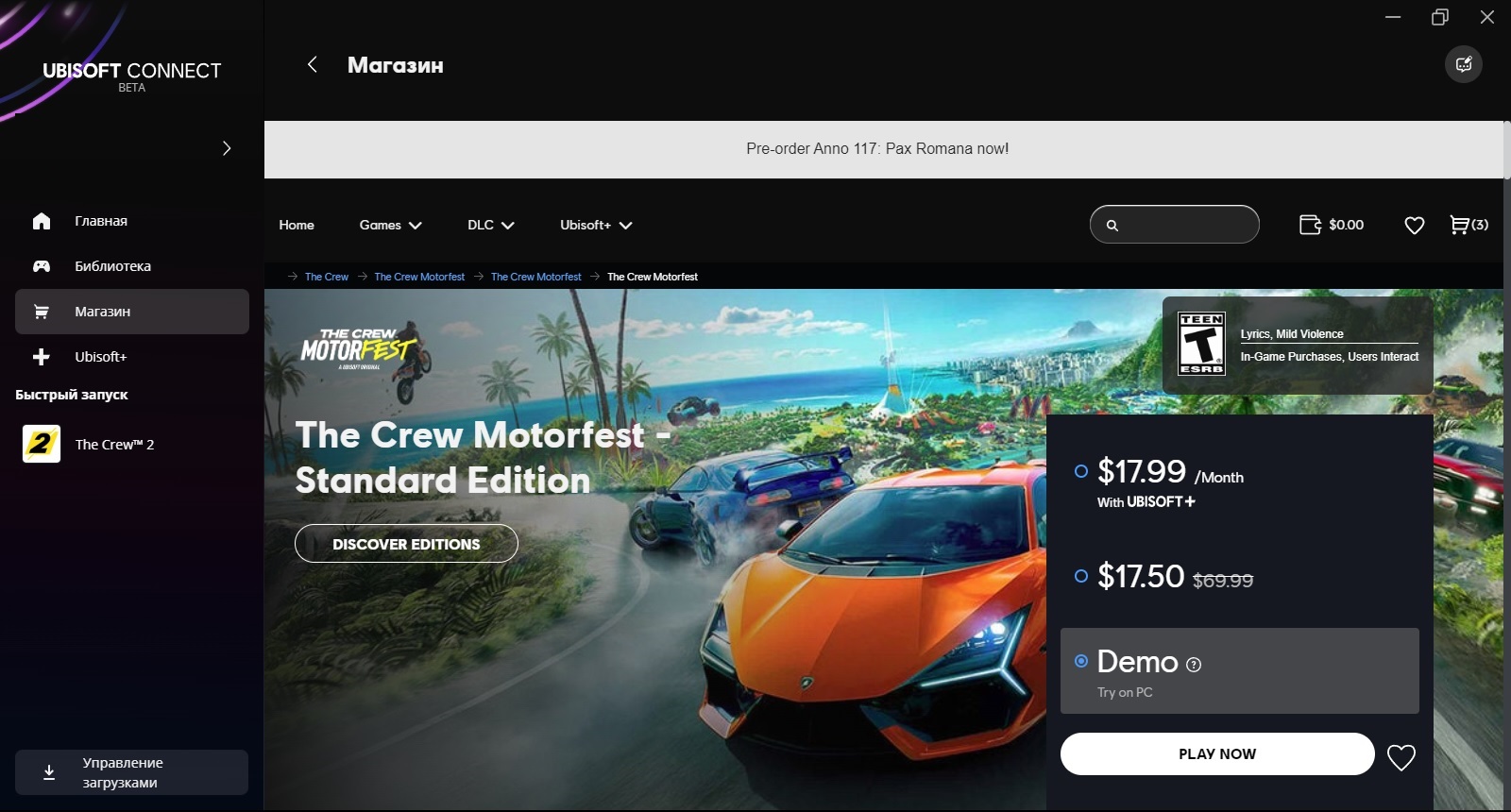Click the PLAY NOW button

pos(1217,753)
